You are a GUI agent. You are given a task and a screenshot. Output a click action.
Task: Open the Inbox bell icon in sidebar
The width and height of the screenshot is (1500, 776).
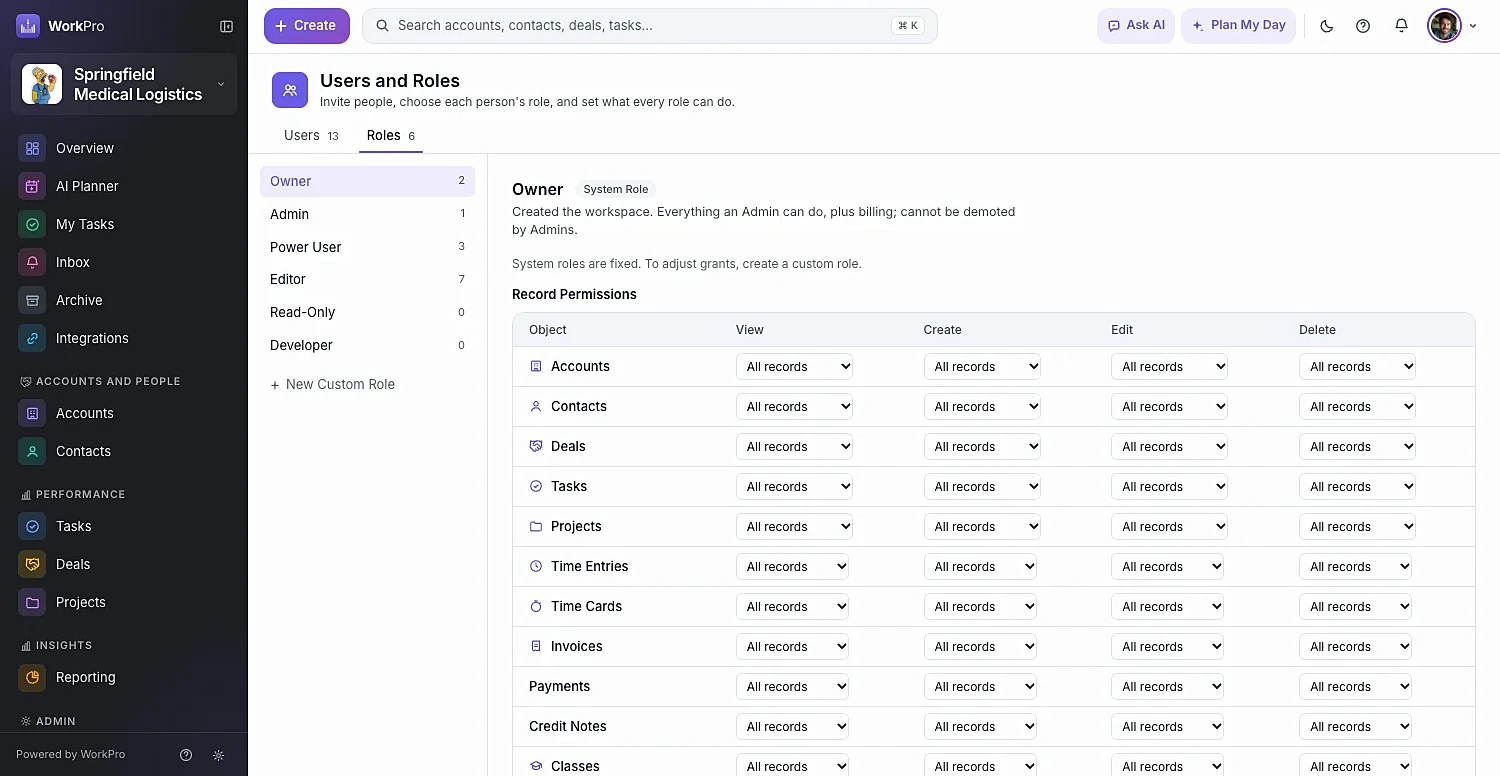(32, 262)
